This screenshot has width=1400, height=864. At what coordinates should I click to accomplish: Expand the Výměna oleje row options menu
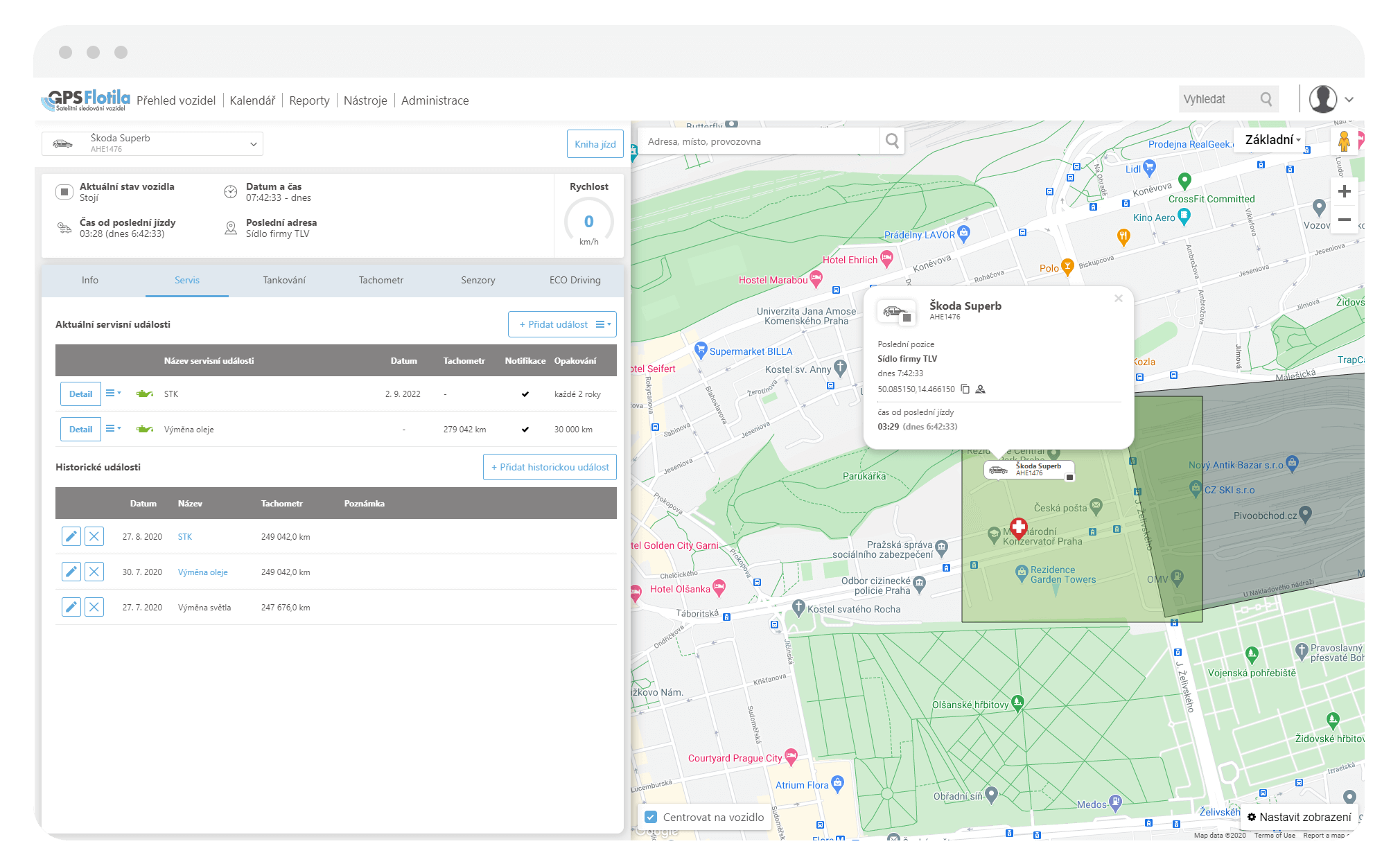(x=113, y=428)
